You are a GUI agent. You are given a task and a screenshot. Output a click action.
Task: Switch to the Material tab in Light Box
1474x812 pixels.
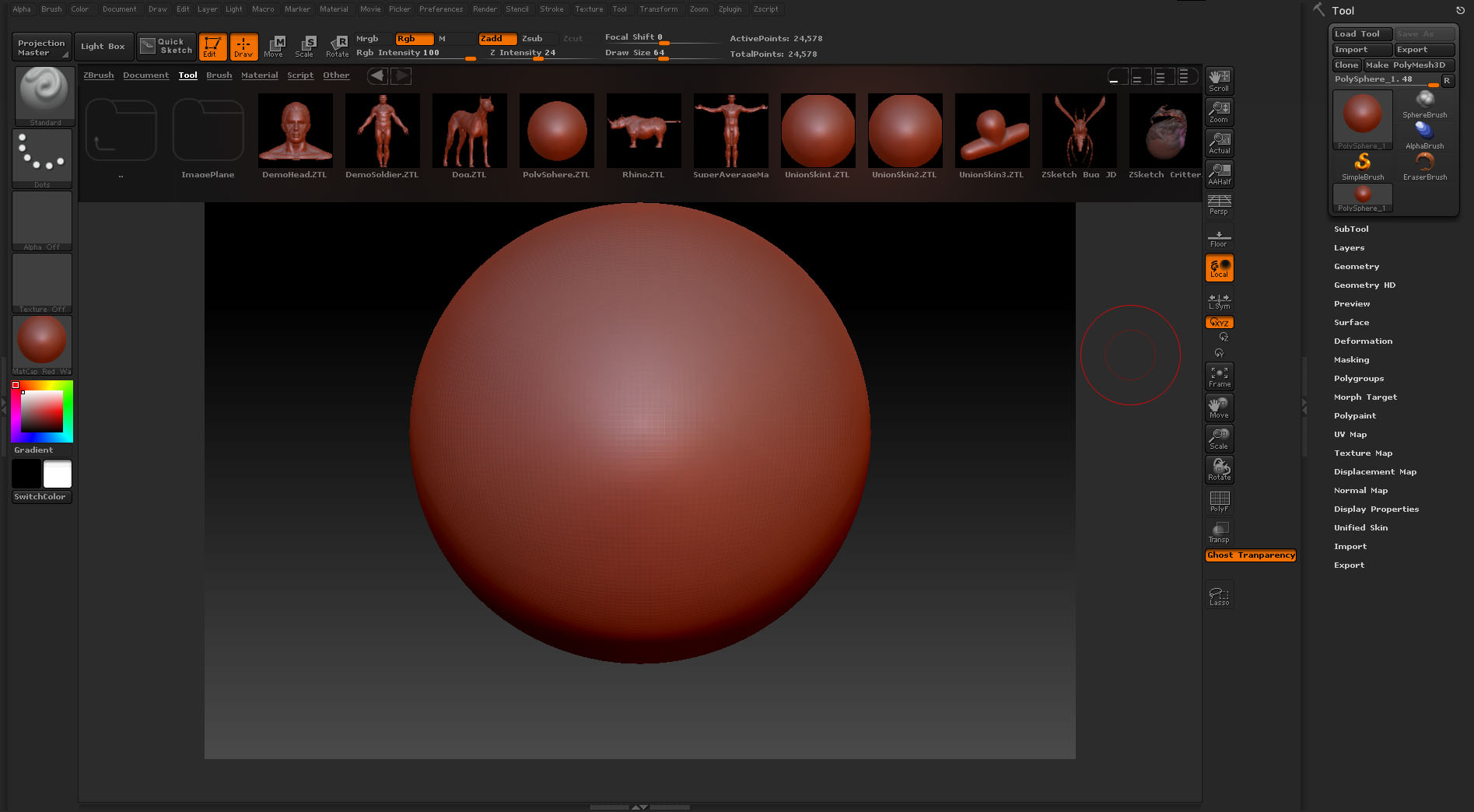[x=259, y=75]
